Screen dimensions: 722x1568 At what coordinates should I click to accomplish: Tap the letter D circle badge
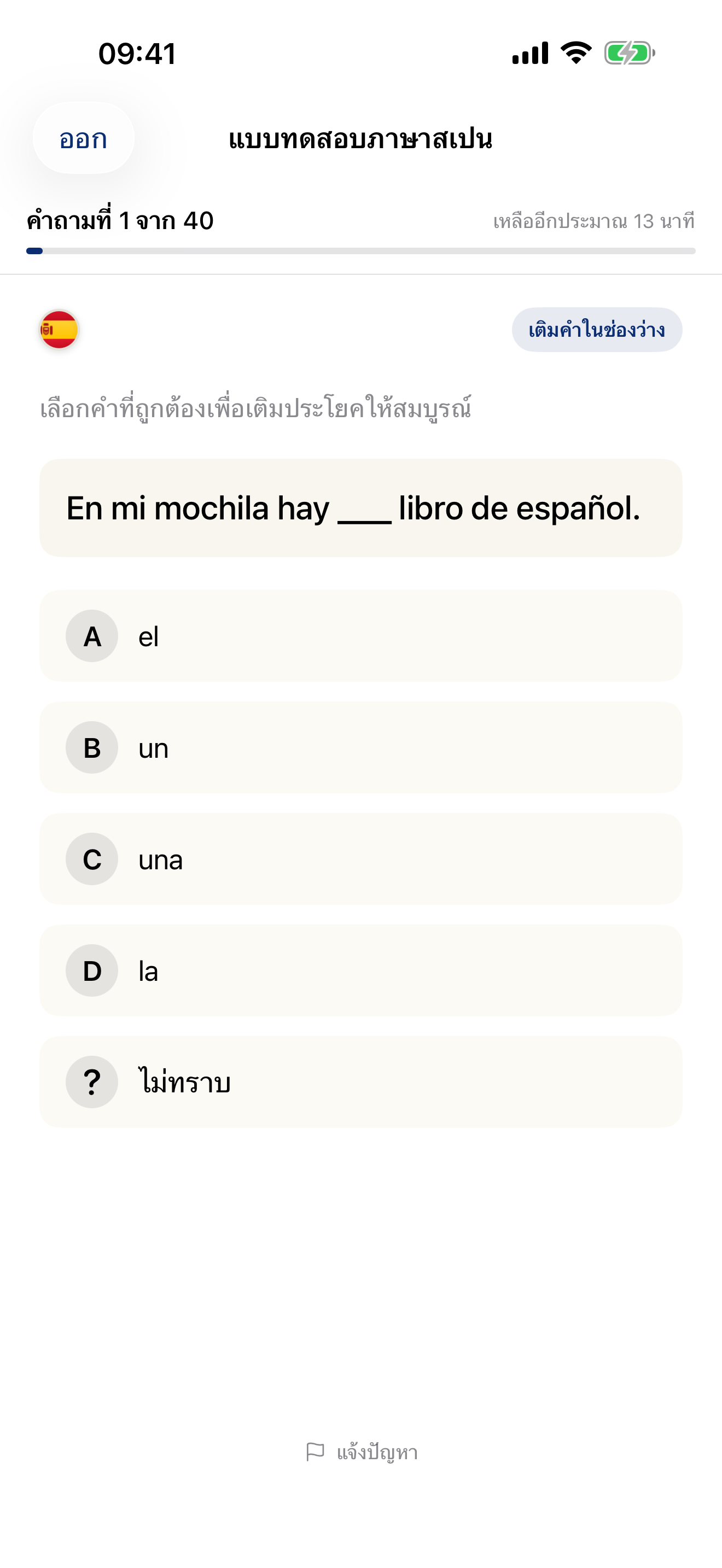(92, 970)
